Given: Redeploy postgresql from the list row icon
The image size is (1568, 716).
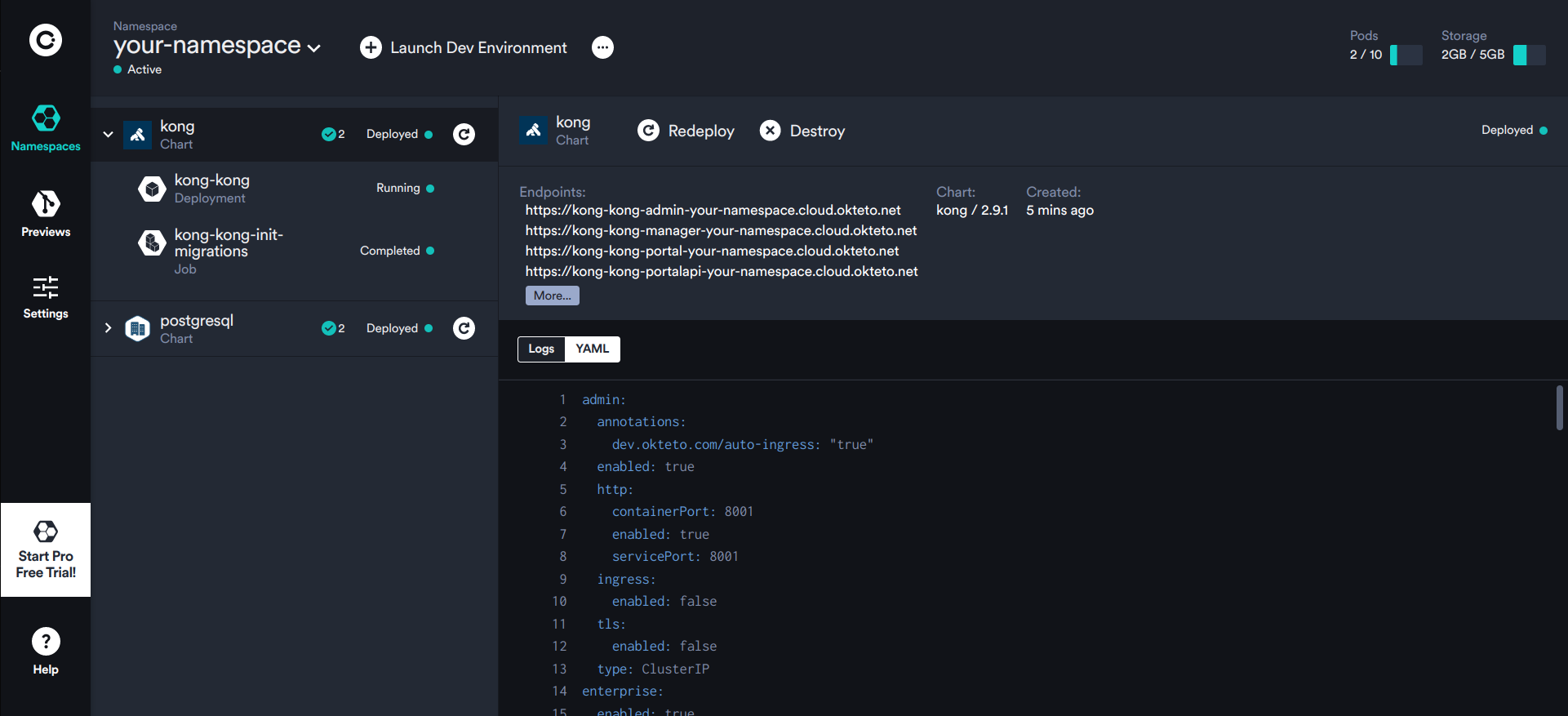Looking at the screenshot, I should pyautogui.click(x=464, y=328).
